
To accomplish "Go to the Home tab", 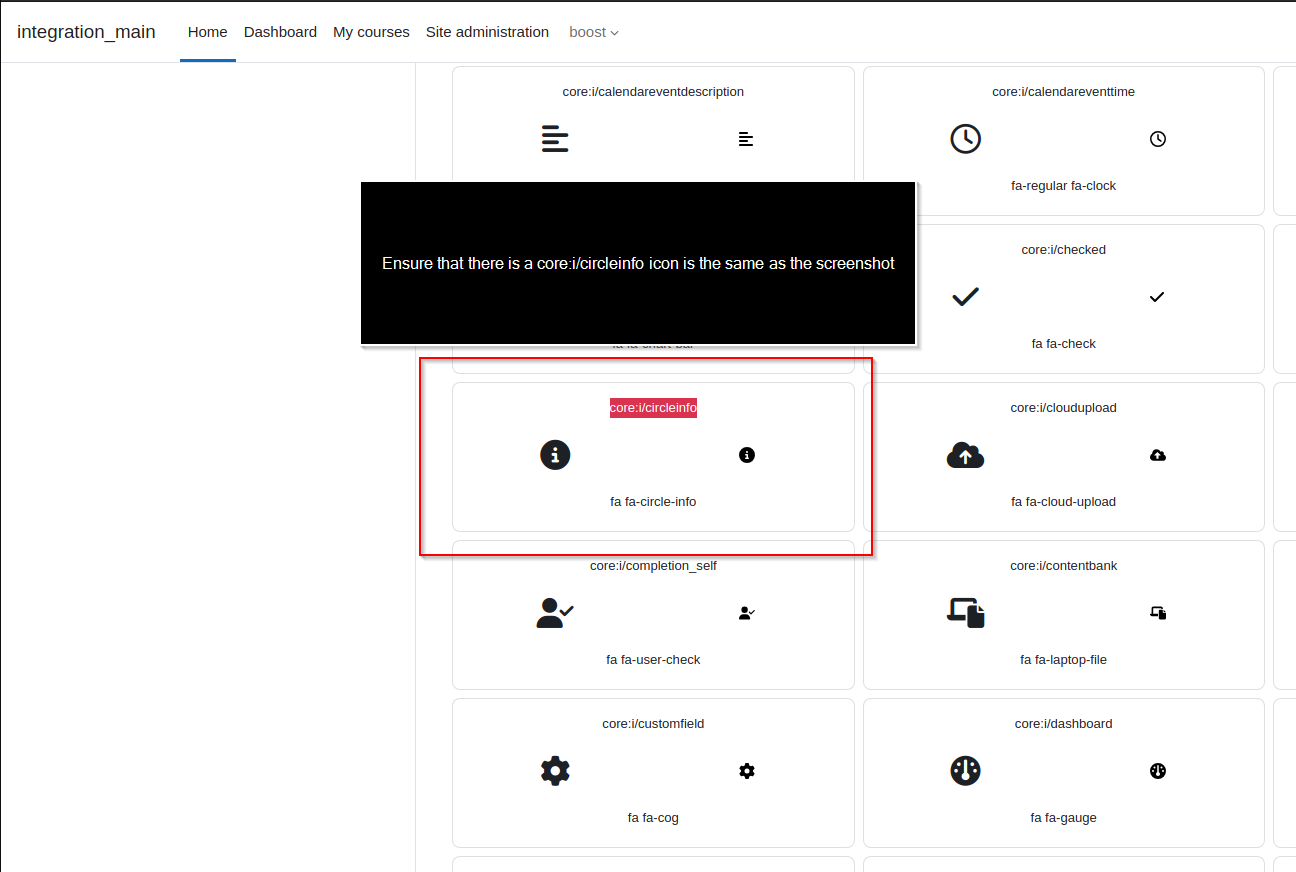I will (x=208, y=32).
